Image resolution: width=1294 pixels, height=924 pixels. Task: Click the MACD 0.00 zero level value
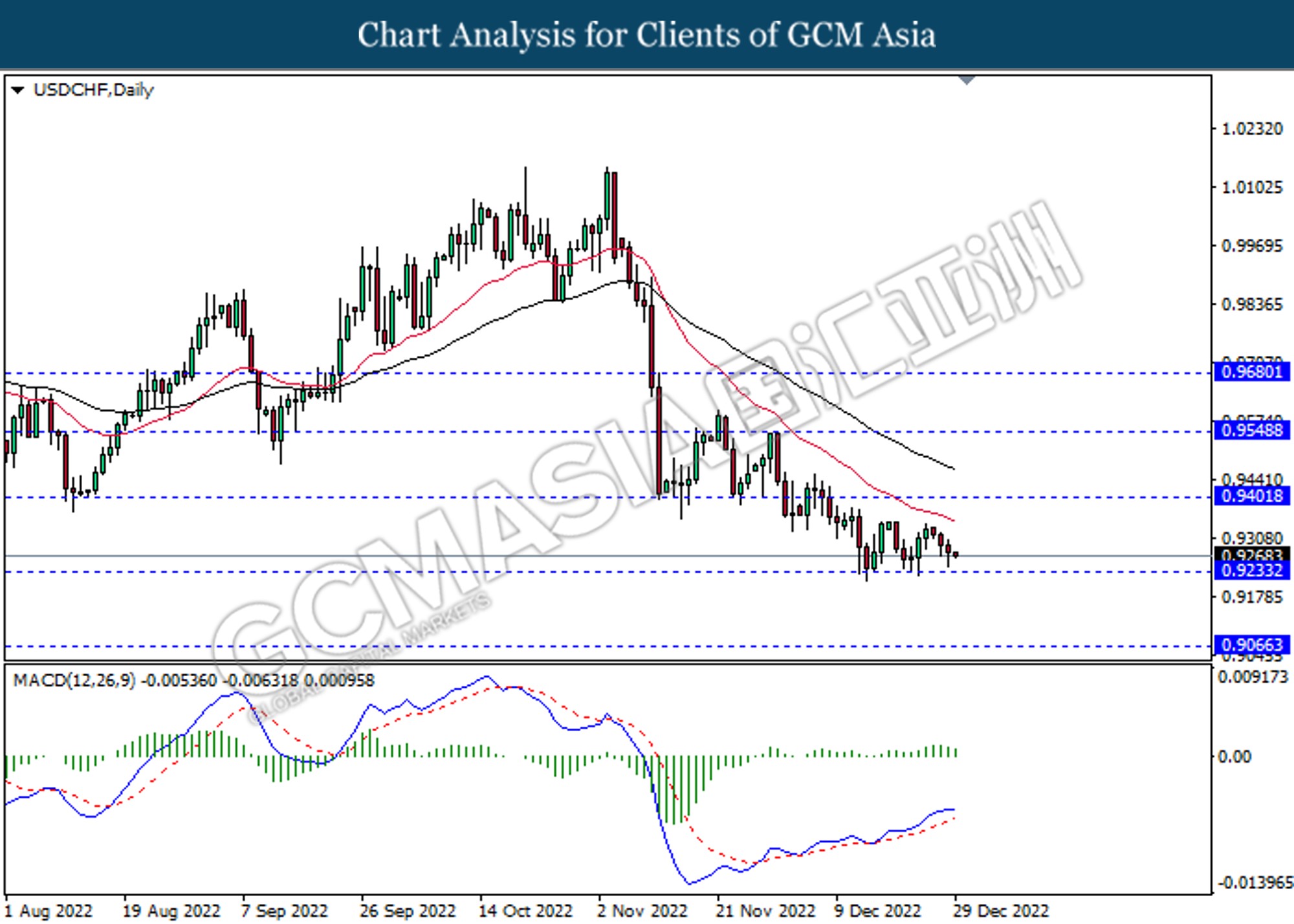(1234, 756)
